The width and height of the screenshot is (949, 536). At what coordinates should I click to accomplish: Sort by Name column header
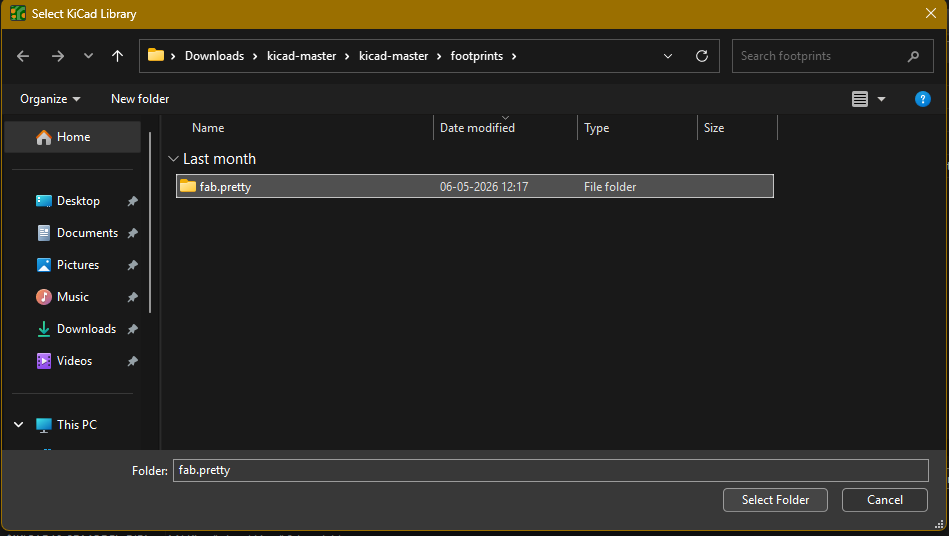208,128
